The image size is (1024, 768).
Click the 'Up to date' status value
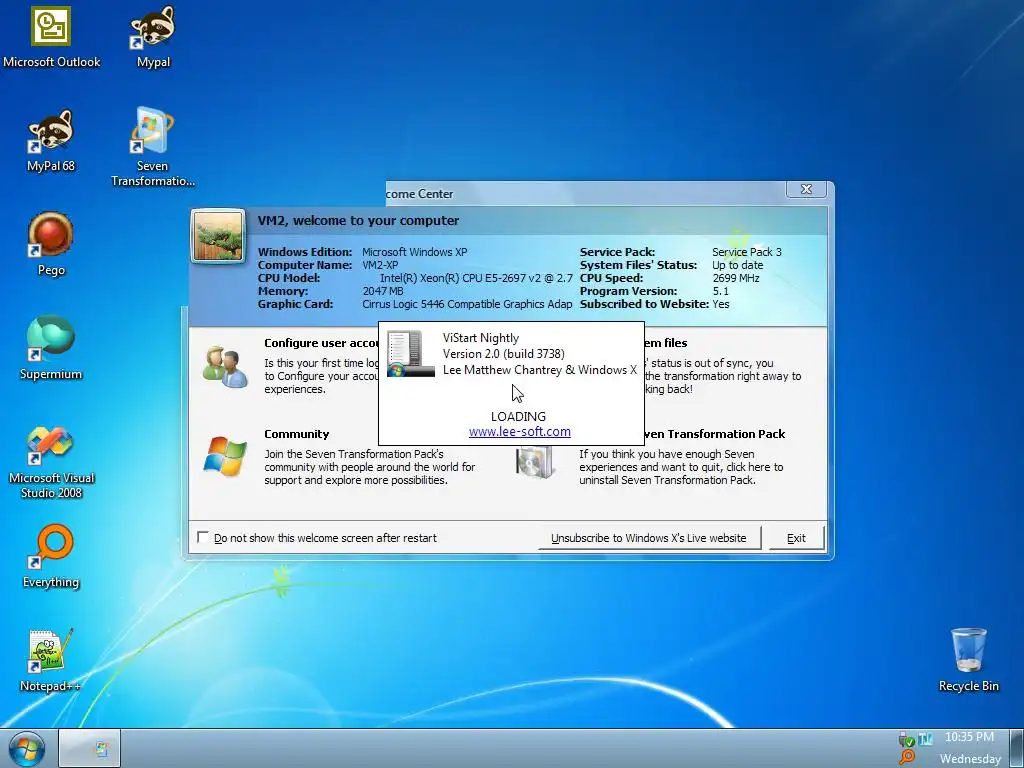pos(737,265)
